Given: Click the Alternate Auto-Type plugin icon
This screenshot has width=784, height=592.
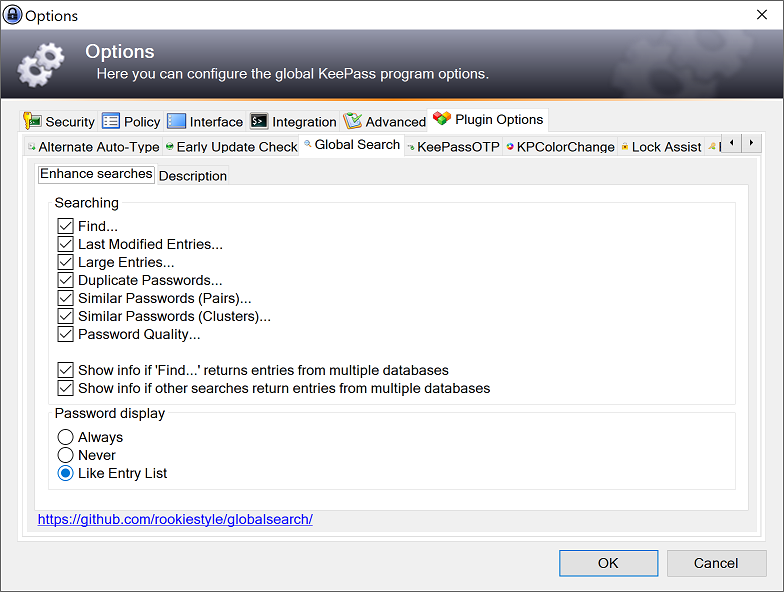Looking at the screenshot, I should [x=32, y=147].
